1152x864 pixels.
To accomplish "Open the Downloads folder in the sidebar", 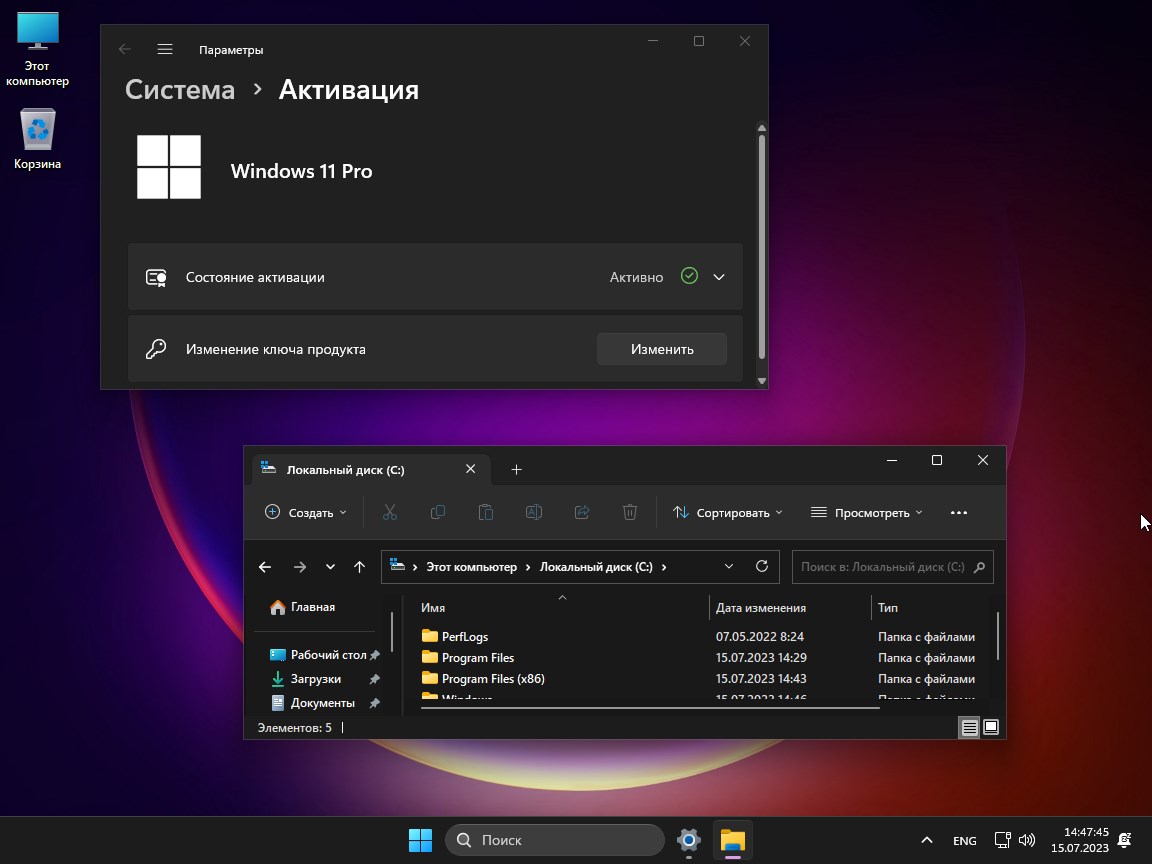I will pos(315,679).
